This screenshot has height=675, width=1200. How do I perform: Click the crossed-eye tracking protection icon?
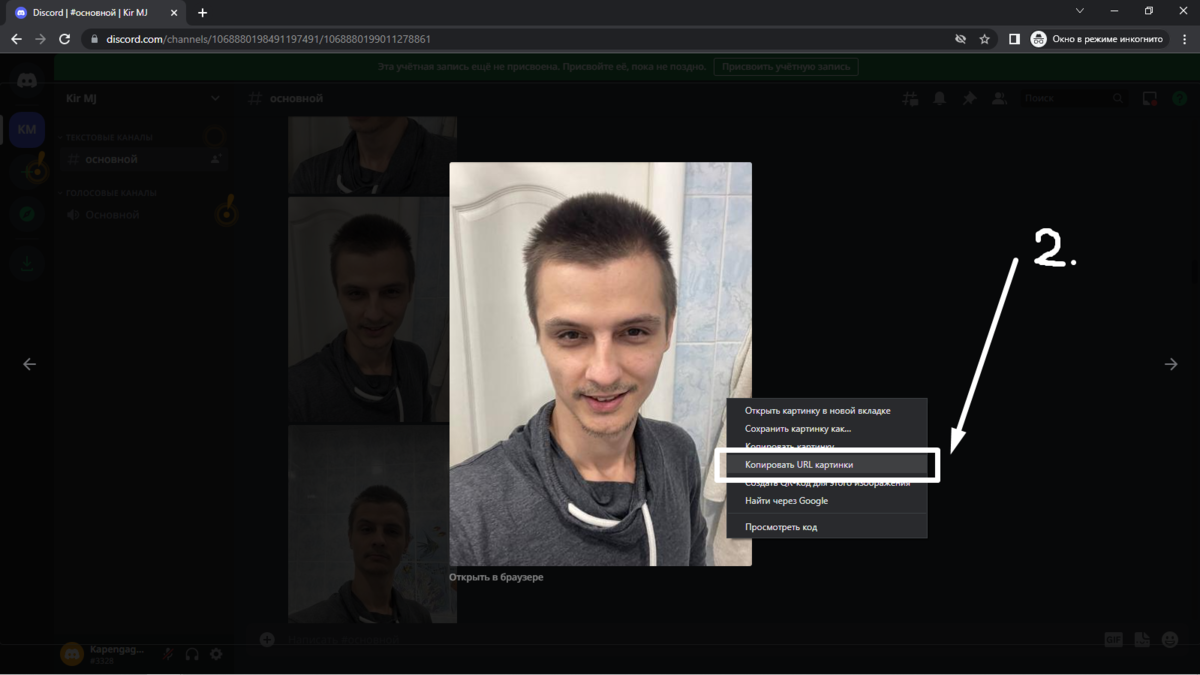coord(960,39)
